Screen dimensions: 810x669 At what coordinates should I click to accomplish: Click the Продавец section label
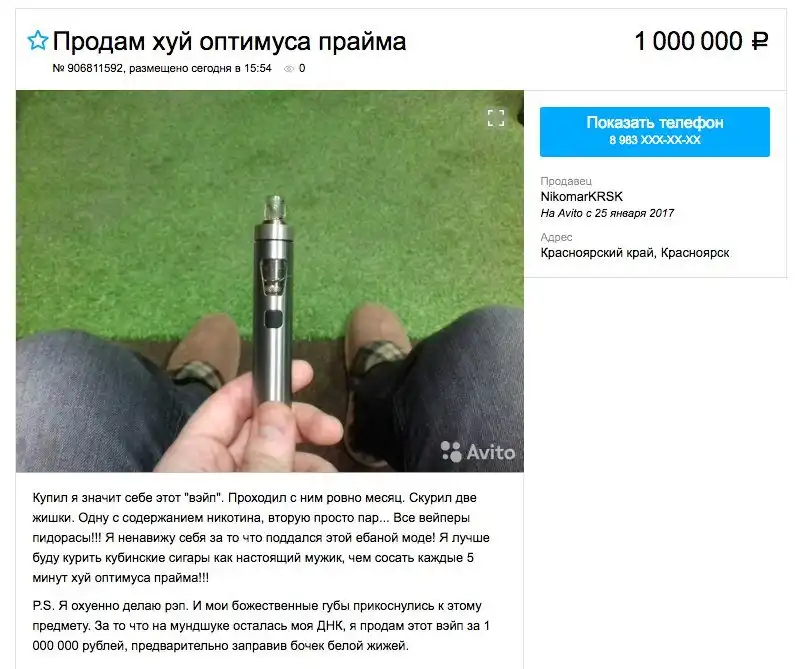pyautogui.click(x=566, y=181)
